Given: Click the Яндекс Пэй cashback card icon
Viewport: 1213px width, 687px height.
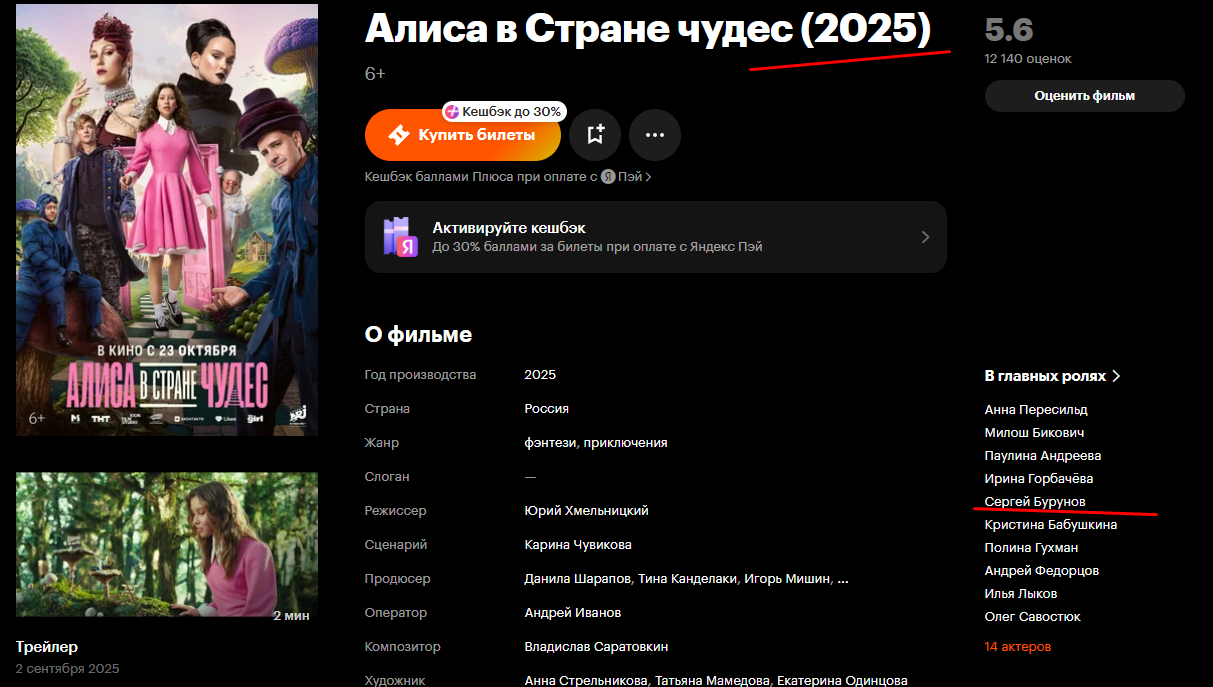Looking at the screenshot, I should coord(400,237).
